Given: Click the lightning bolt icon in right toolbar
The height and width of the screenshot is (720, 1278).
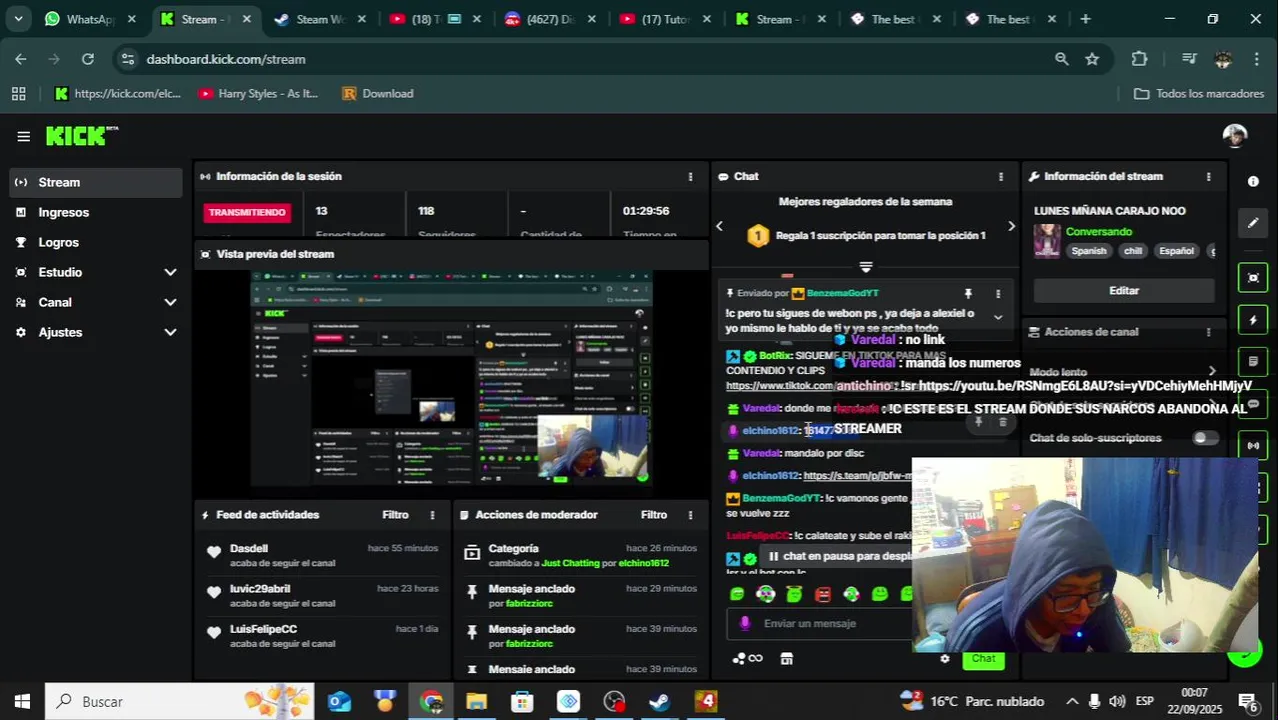Looking at the screenshot, I should pyautogui.click(x=1253, y=320).
